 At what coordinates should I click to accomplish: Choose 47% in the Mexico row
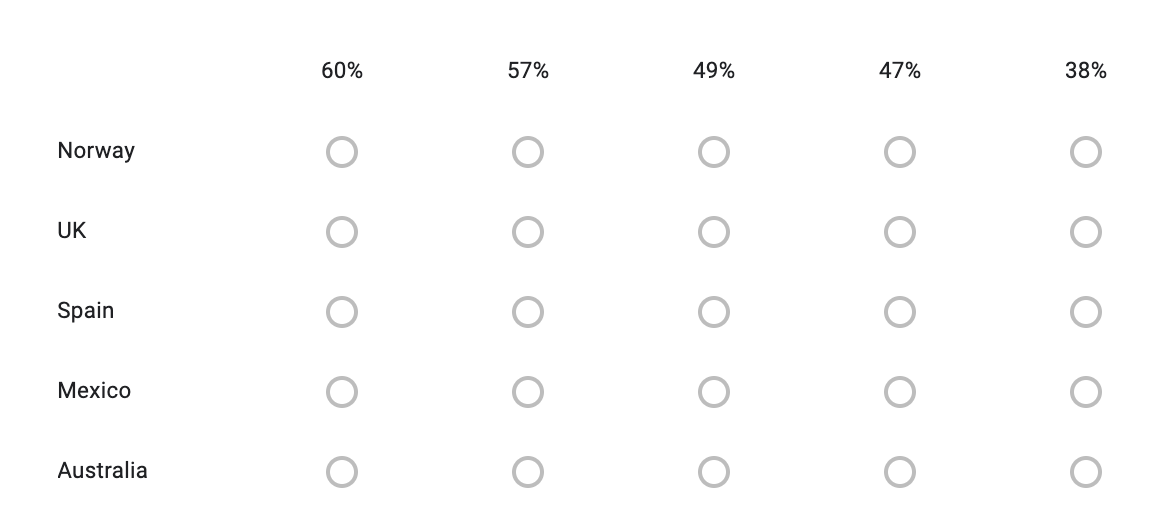pos(900,392)
